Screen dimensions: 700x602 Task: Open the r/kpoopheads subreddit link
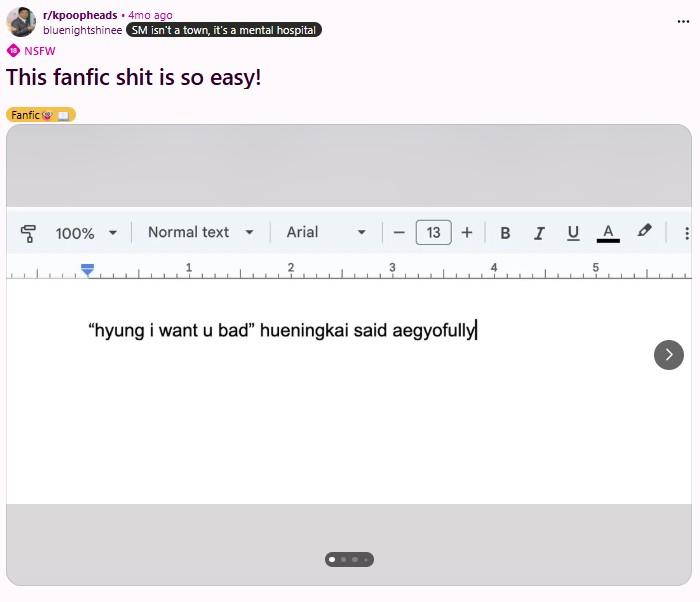(80, 15)
